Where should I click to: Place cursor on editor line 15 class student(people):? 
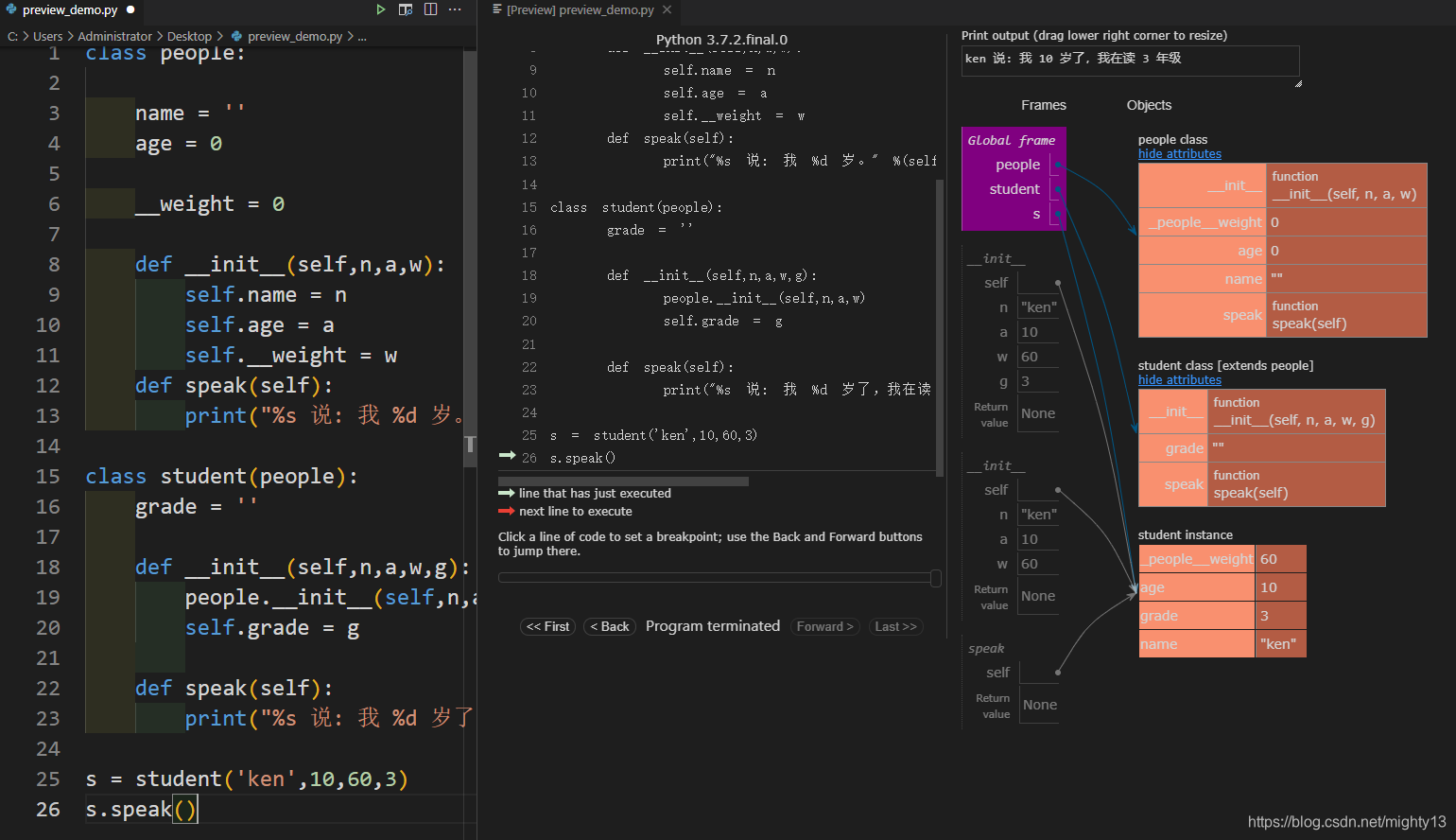click(x=221, y=477)
